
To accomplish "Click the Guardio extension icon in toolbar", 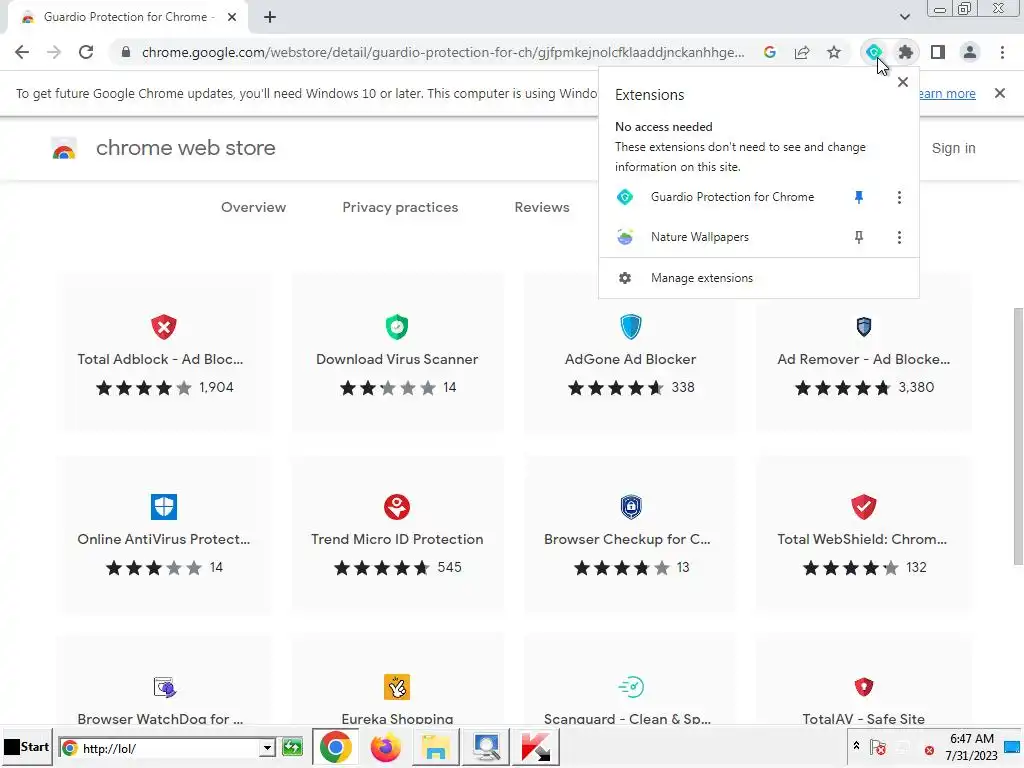I will [x=873, y=52].
